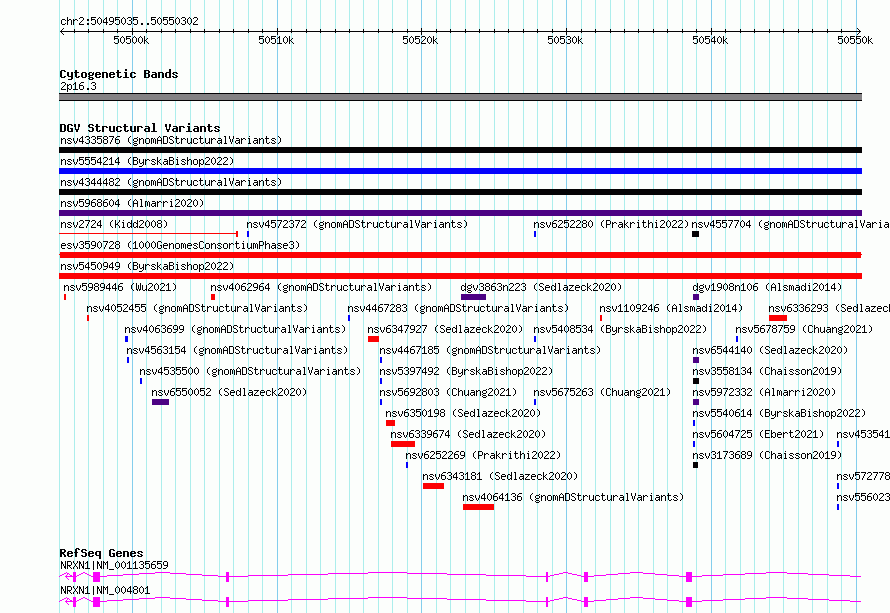The height and width of the screenshot is (613, 890).
Task: Select the red nsv6339674 Sedlazeck2020 bar
Action: pyautogui.click(x=403, y=444)
